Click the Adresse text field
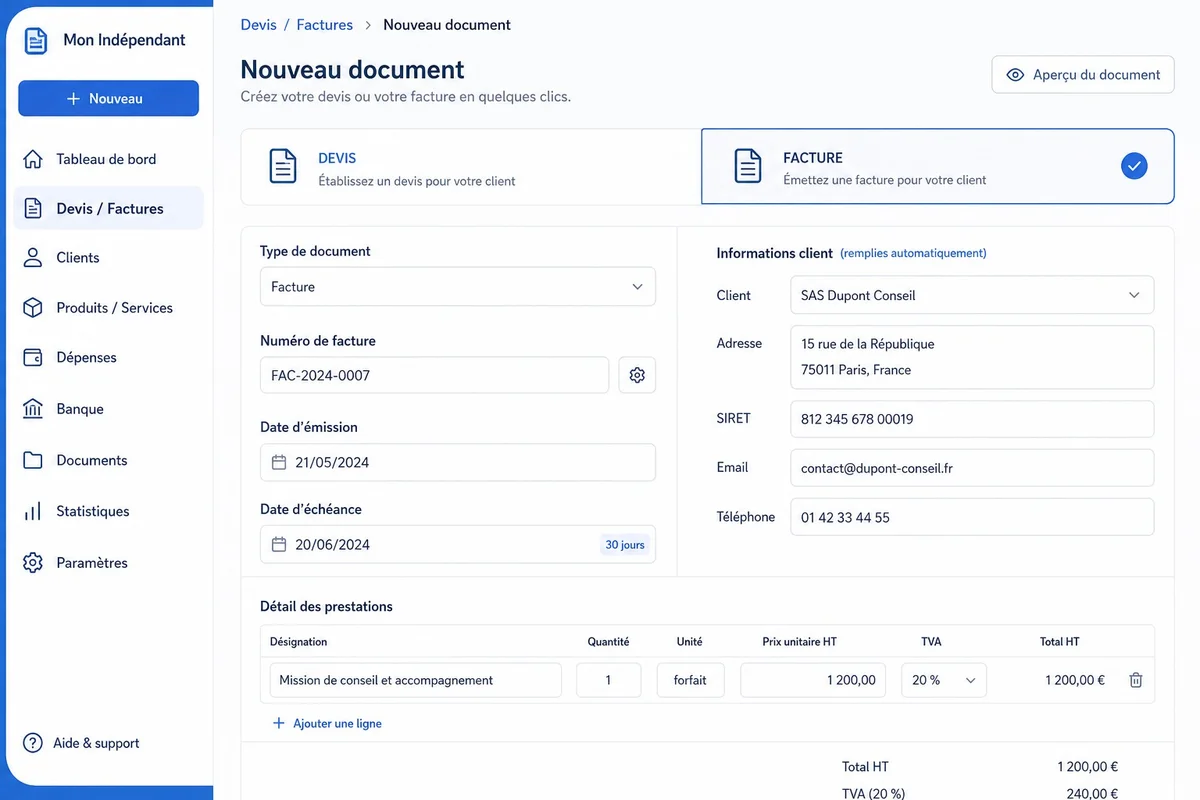Viewport: 1200px width, 800px height. click(972, 357)
